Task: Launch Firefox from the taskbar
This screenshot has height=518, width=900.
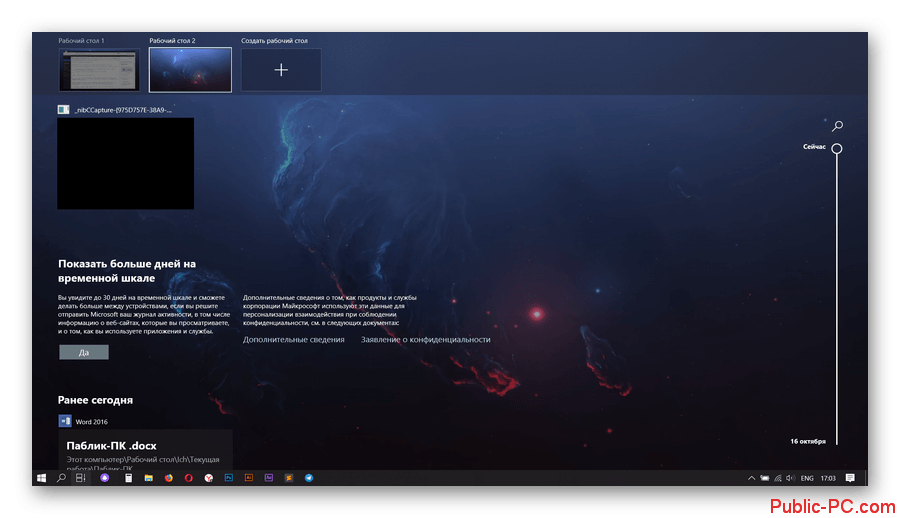Action: (x=168, y=479)
